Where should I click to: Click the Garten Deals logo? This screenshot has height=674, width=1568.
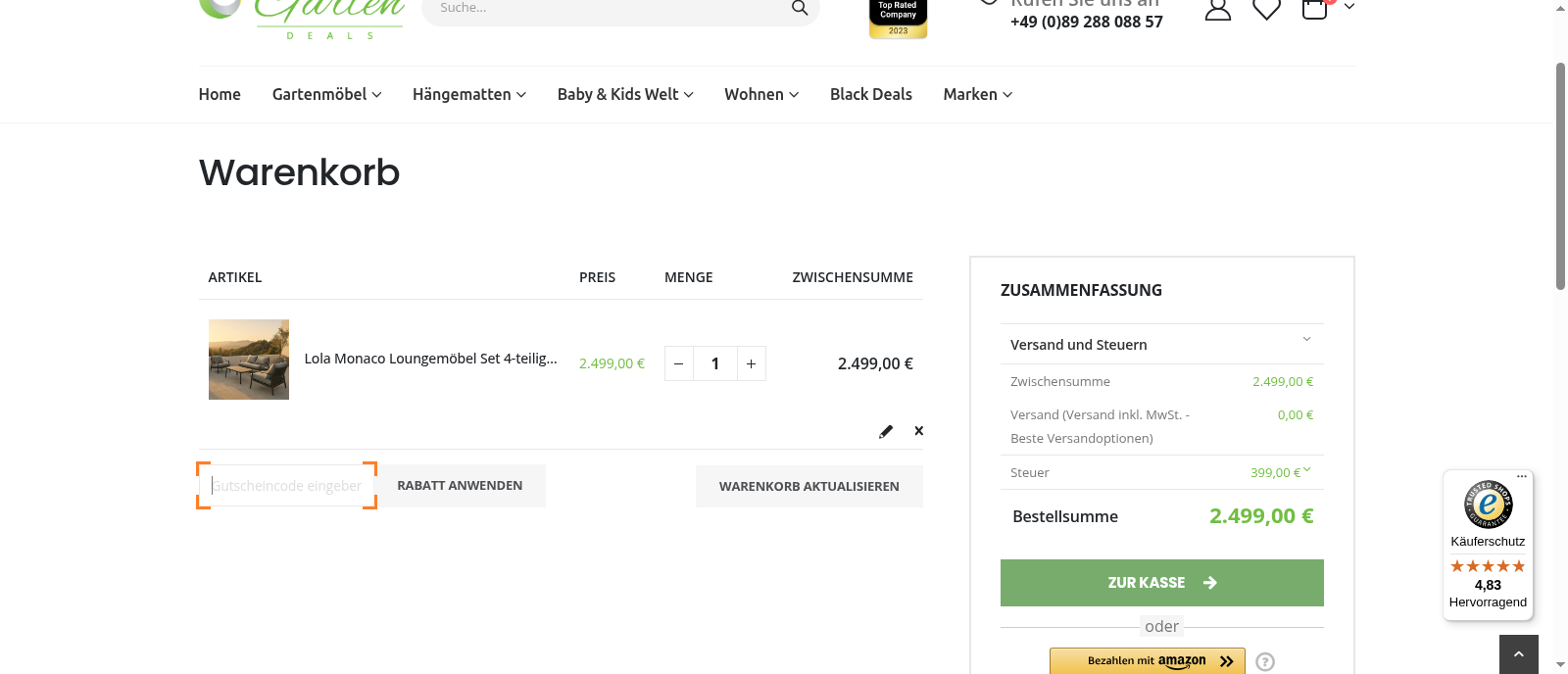pos(302,18)
